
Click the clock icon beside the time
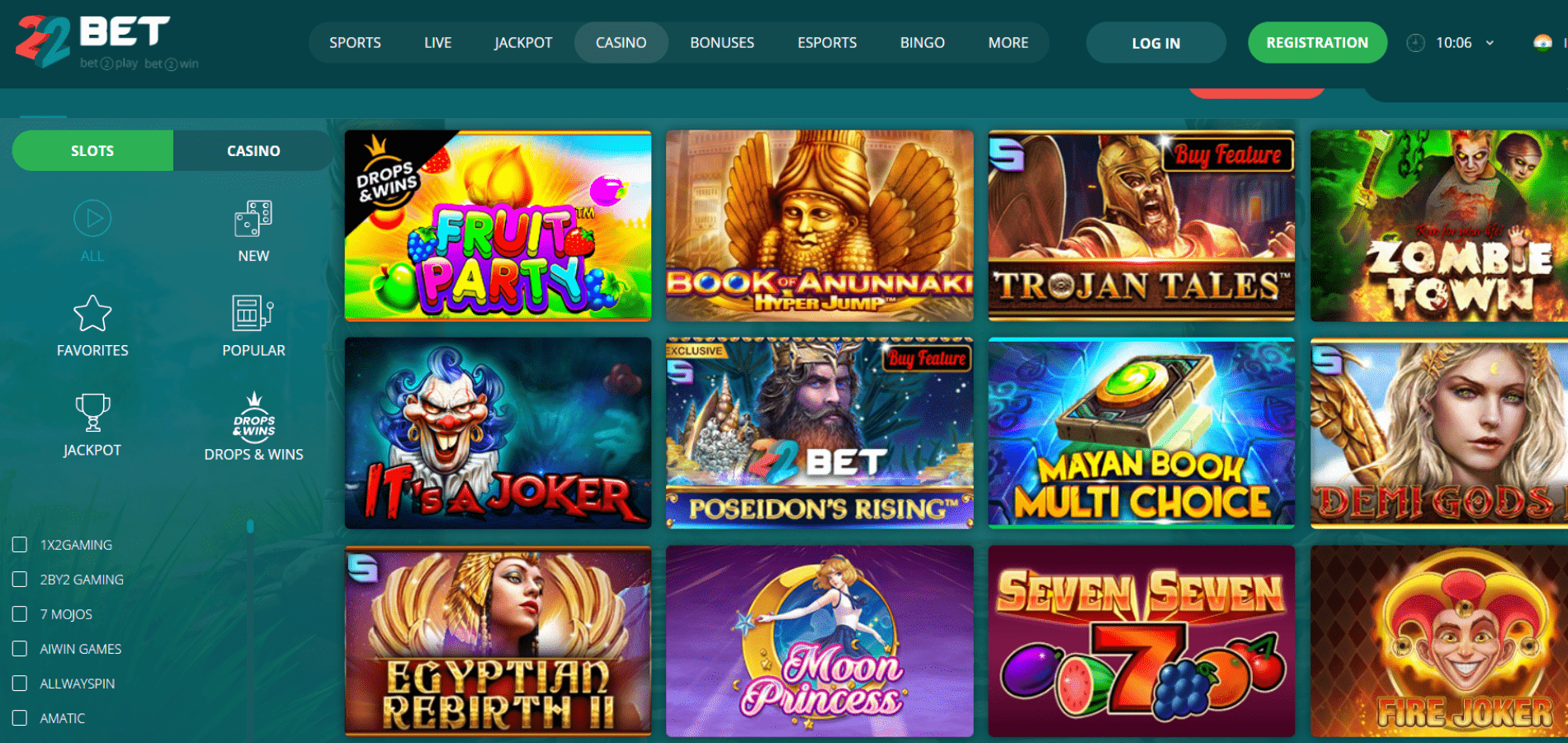(x=1415, y=43)
